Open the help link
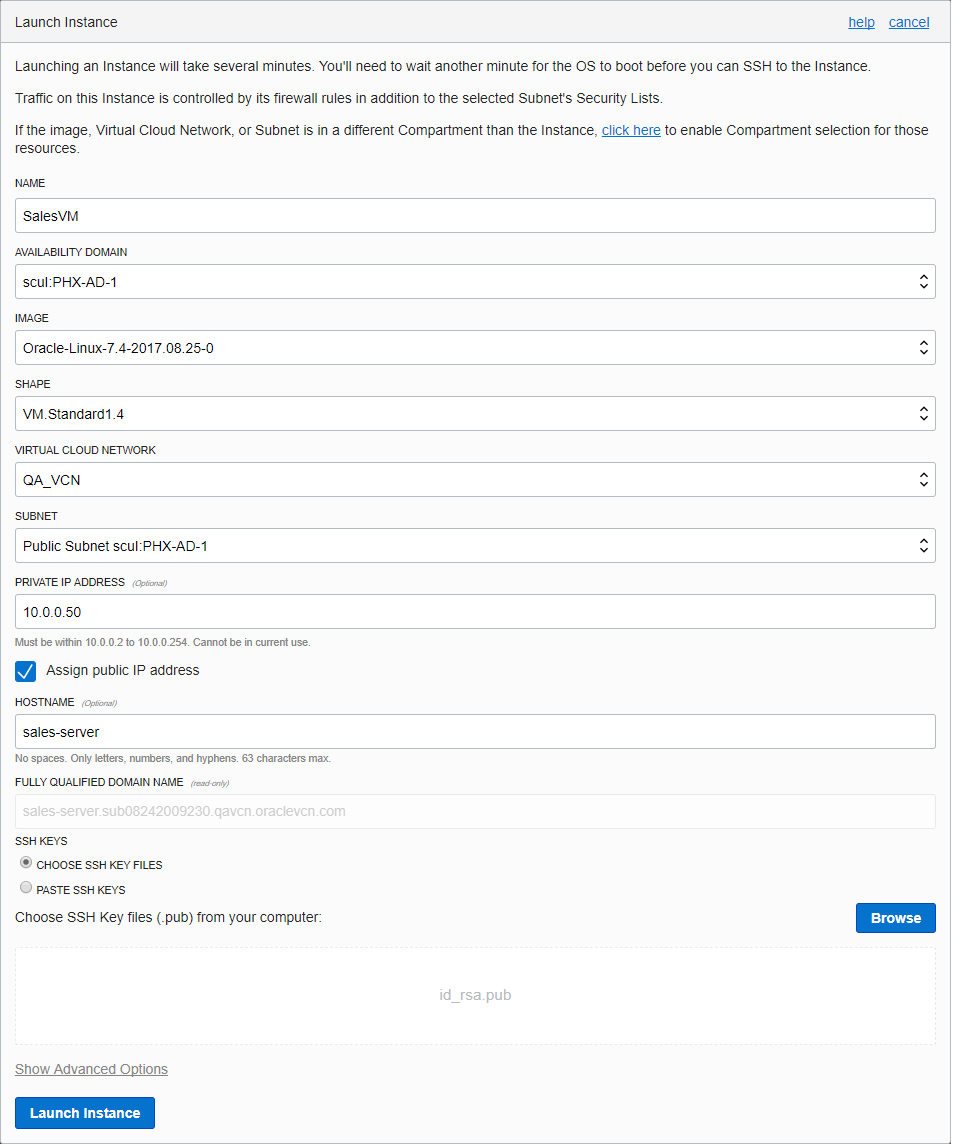953x1146 pixels. [861, 22]
